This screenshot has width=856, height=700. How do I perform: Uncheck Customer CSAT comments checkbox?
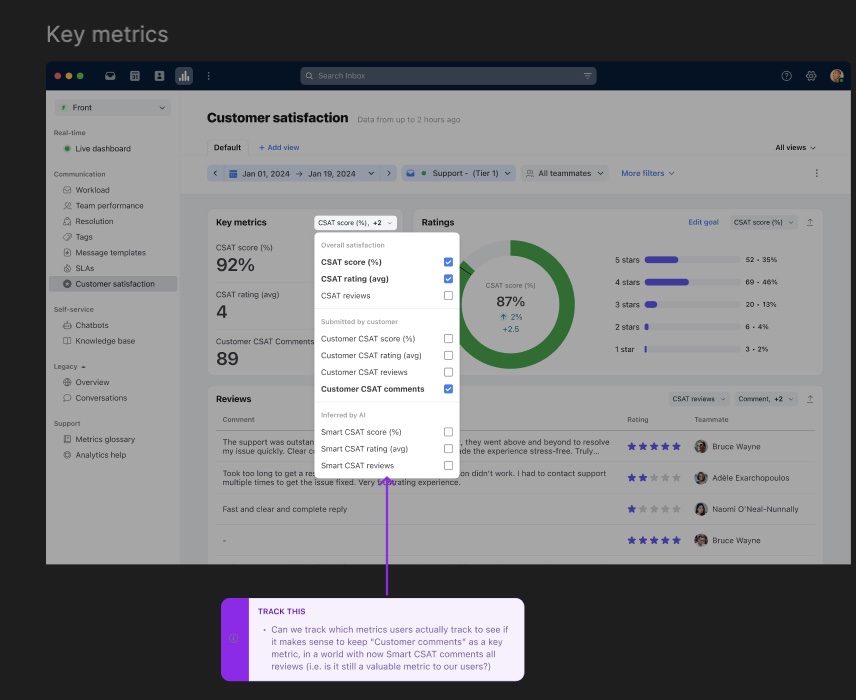pos(448,389)
